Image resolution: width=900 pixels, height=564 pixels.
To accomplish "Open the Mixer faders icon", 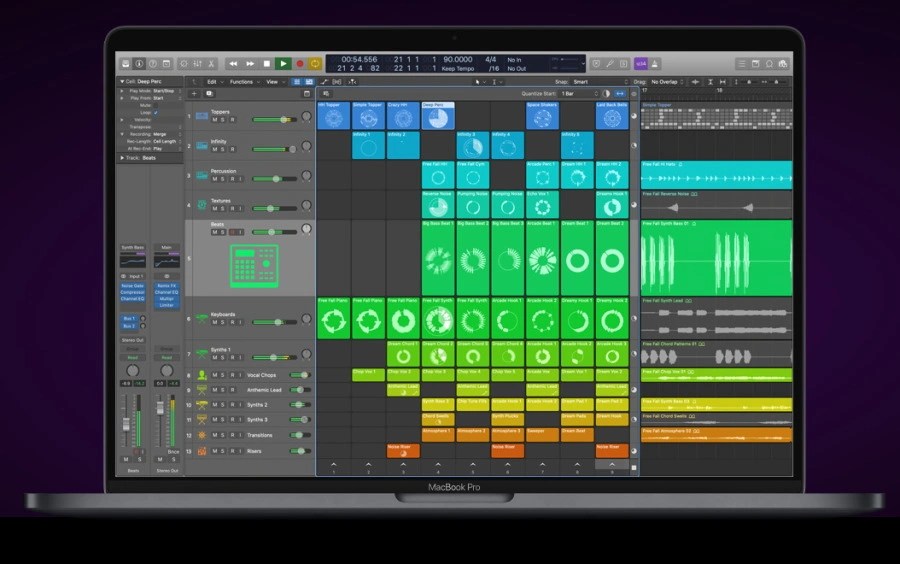I will click(197, 64).
